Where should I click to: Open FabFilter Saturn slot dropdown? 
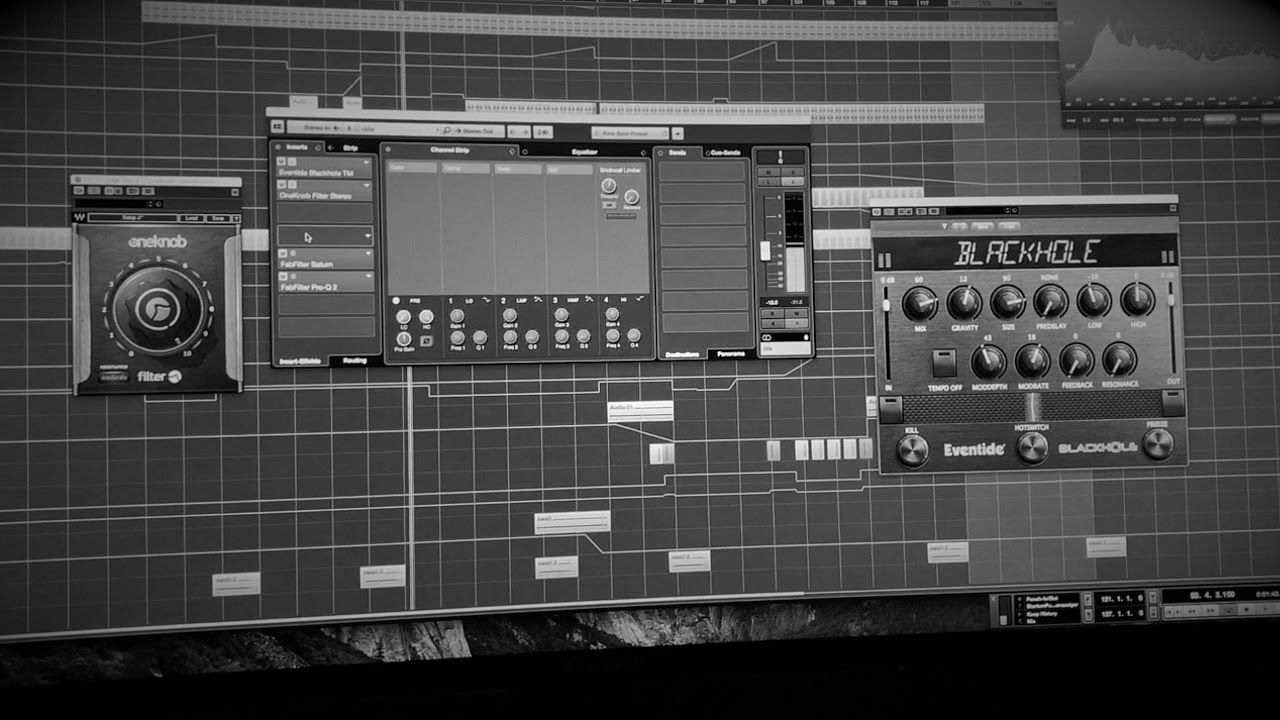click(x=369, y=253)
